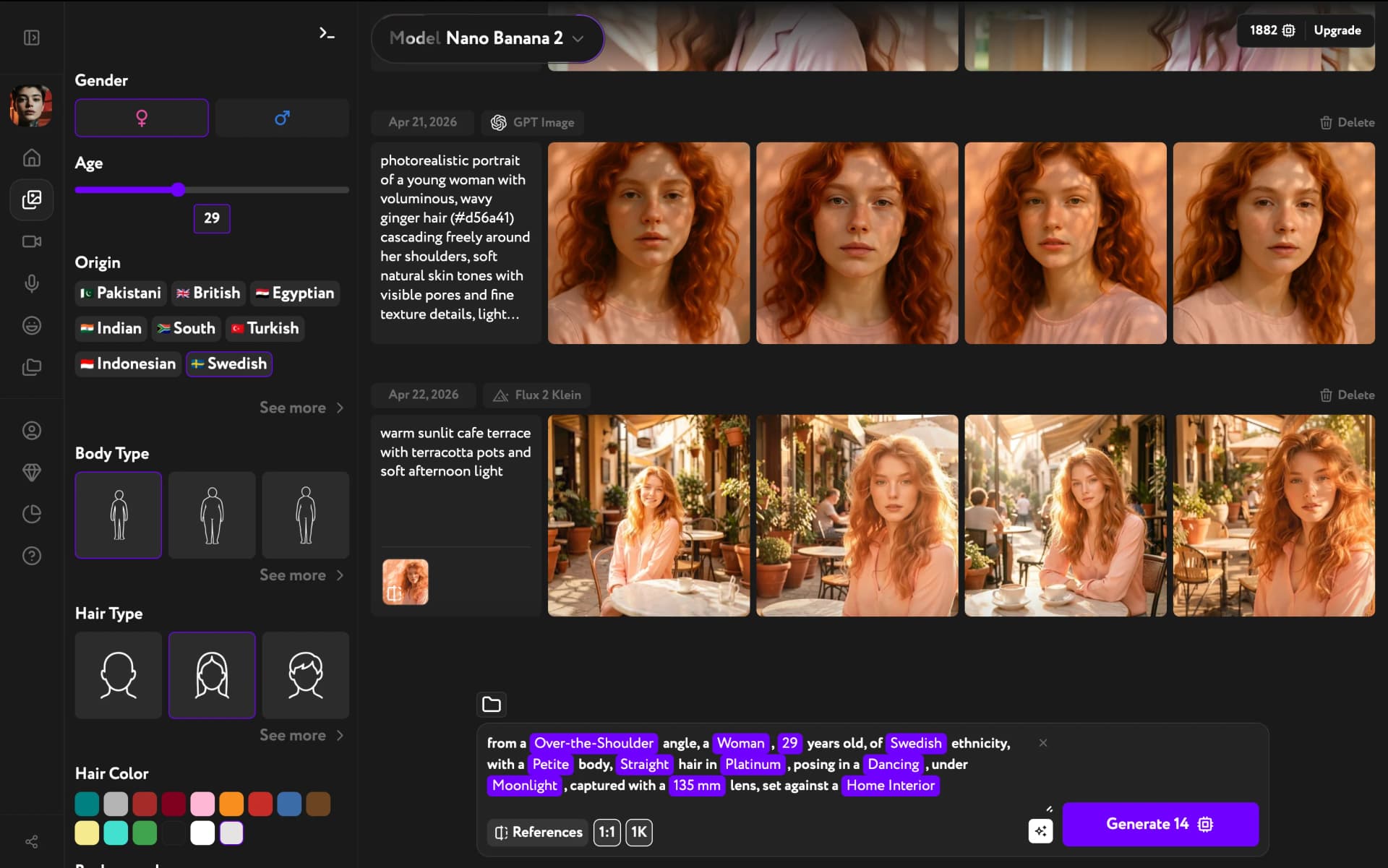Expand See more under Hair Type
The width and height of the screenshot is (1388, 868).
click(301, 735)
